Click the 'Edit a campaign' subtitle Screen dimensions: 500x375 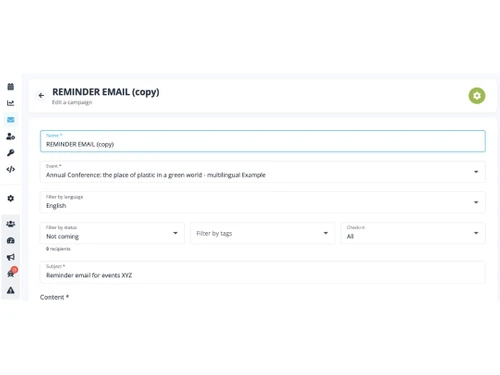click(72, 102)
